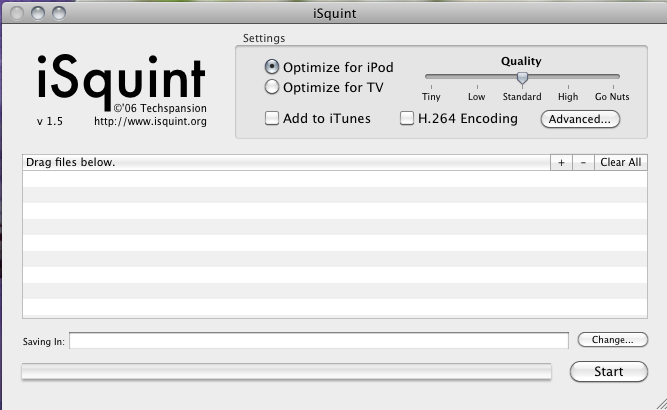667x410 pixels.
Task: Zoom the iSquint window
Action: [59, 13]
